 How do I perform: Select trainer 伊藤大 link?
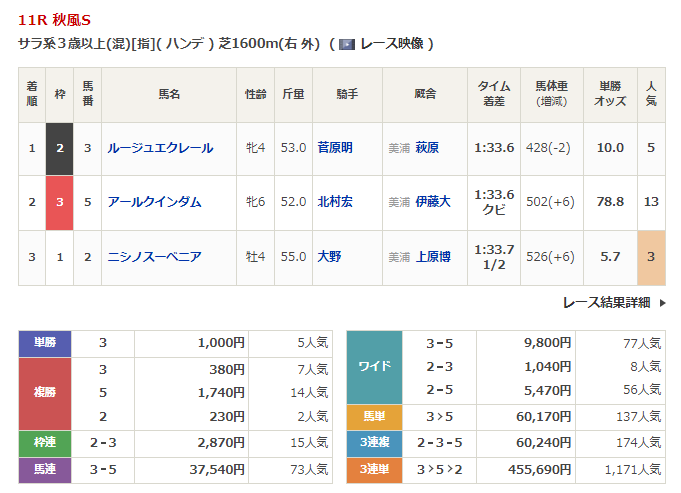point(433,202)
